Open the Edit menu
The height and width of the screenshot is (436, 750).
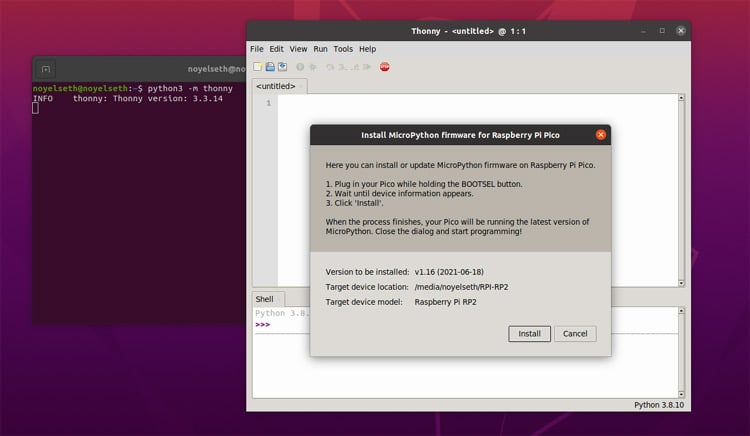coord(276,49)
